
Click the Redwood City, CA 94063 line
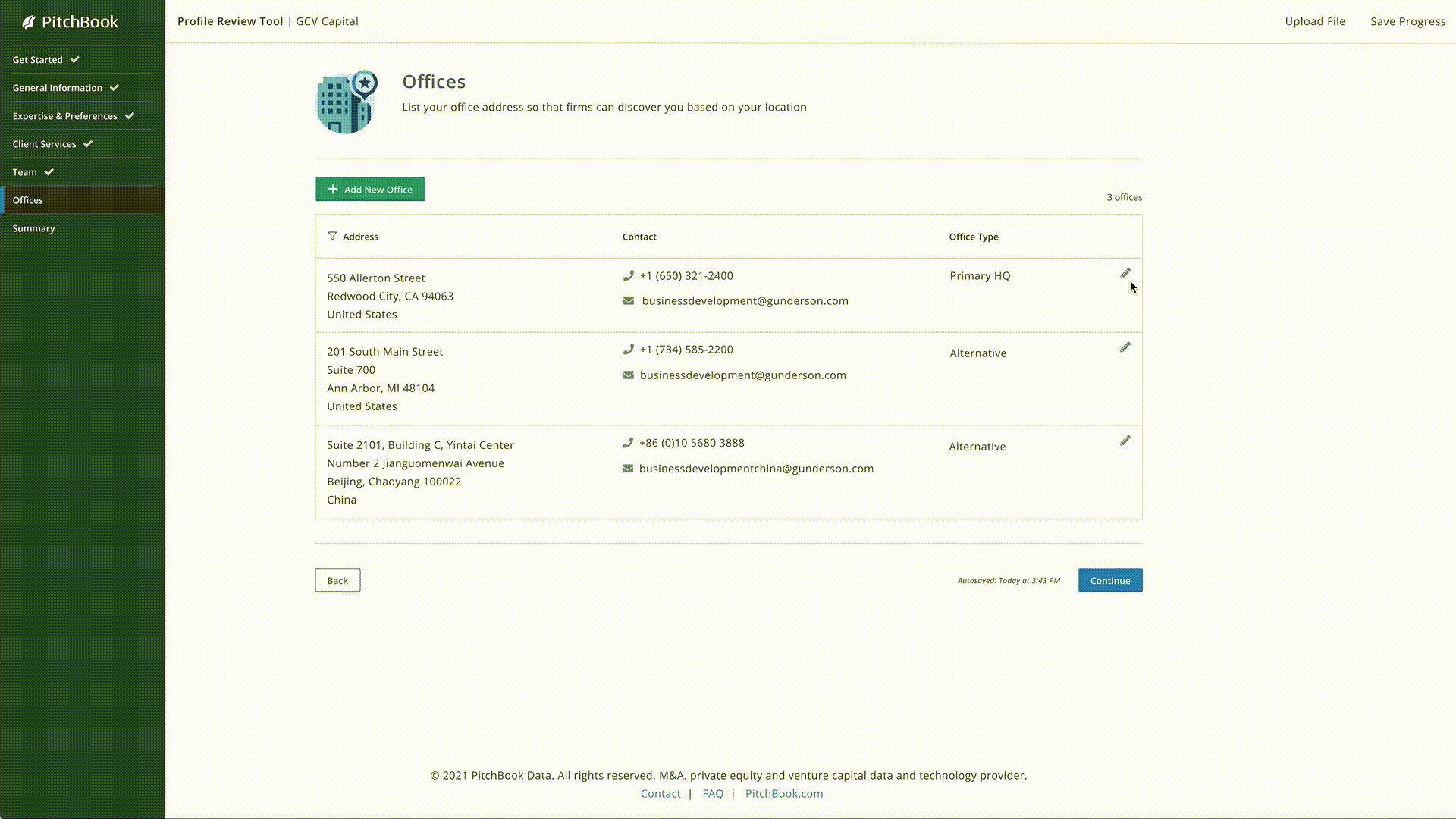(390, 297)
